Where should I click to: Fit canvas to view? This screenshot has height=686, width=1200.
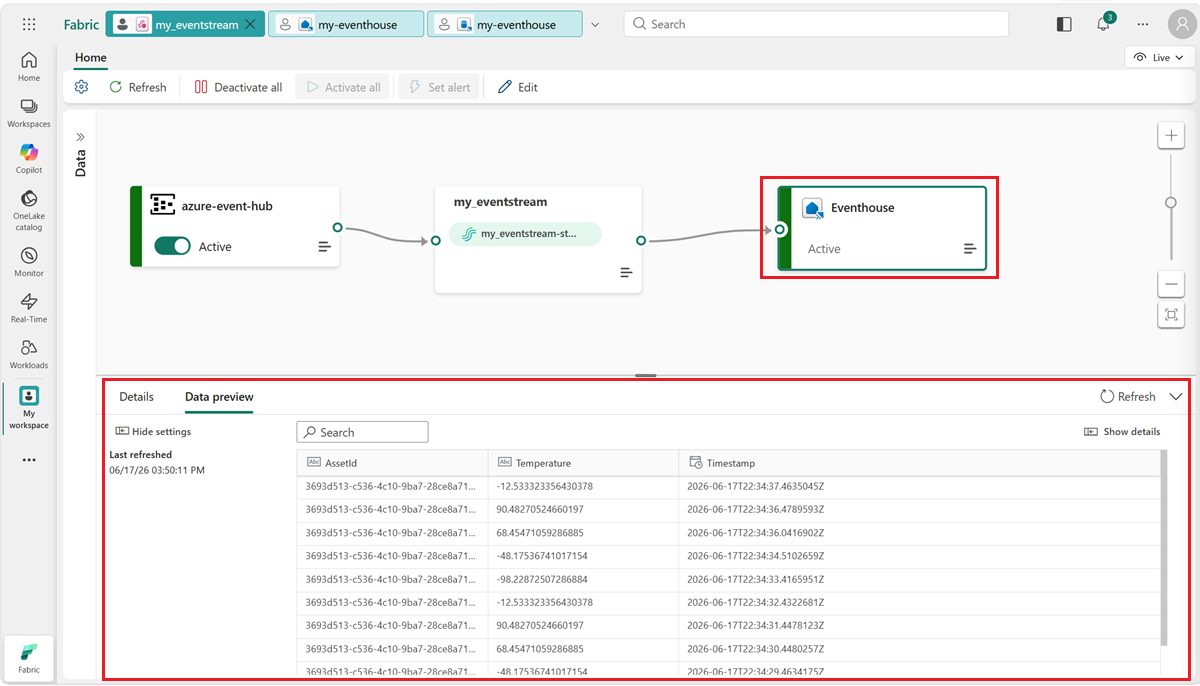[1171, 314]
